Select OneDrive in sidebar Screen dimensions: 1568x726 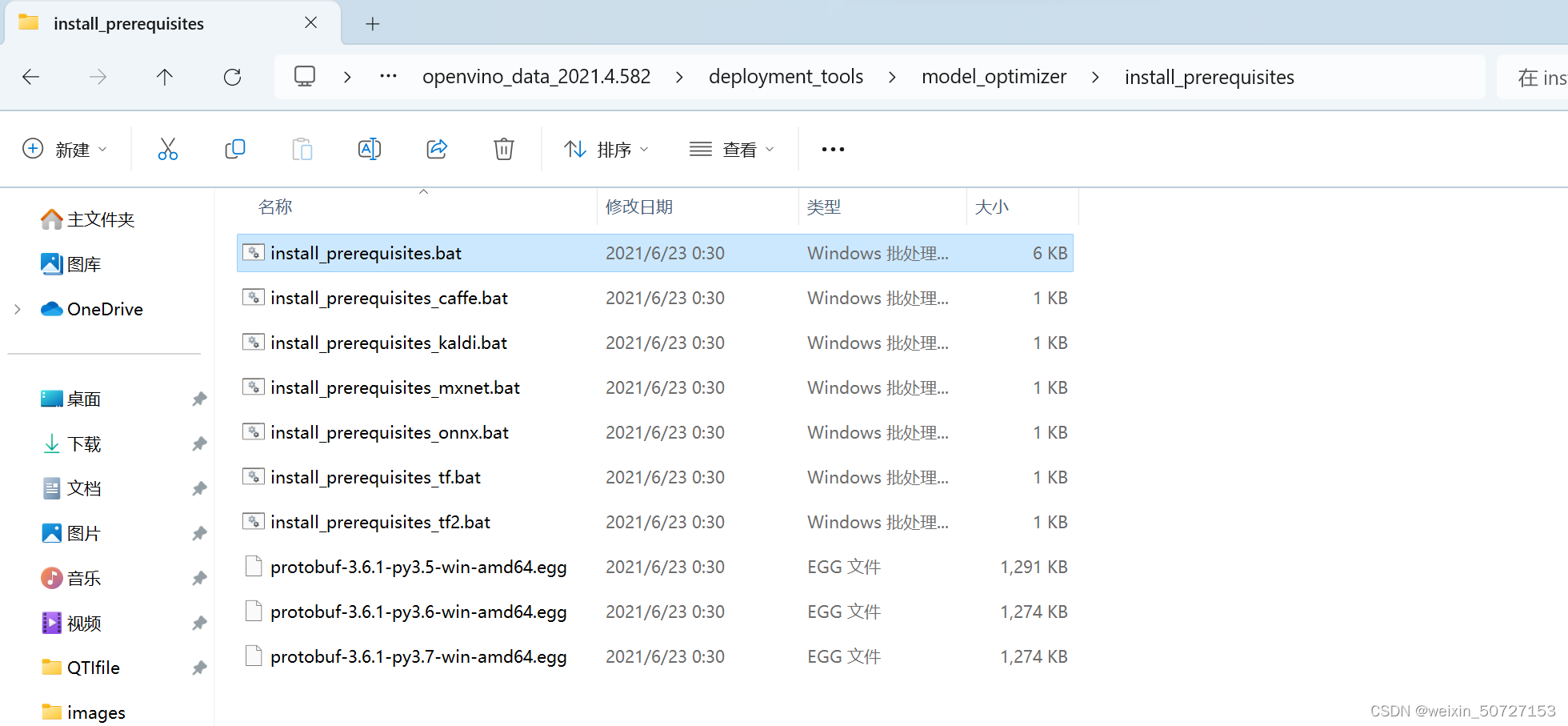pyautogui.click(x=92, y=309)
